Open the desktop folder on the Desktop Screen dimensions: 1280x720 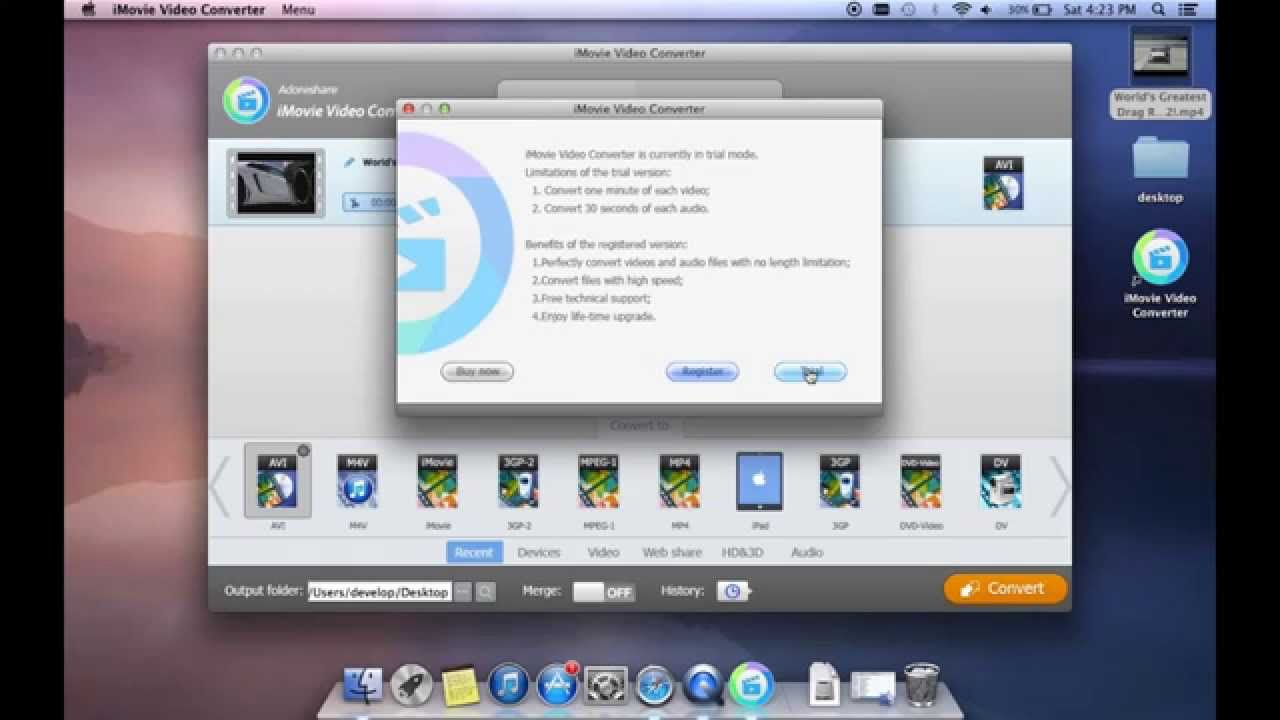coord(1160,172)
